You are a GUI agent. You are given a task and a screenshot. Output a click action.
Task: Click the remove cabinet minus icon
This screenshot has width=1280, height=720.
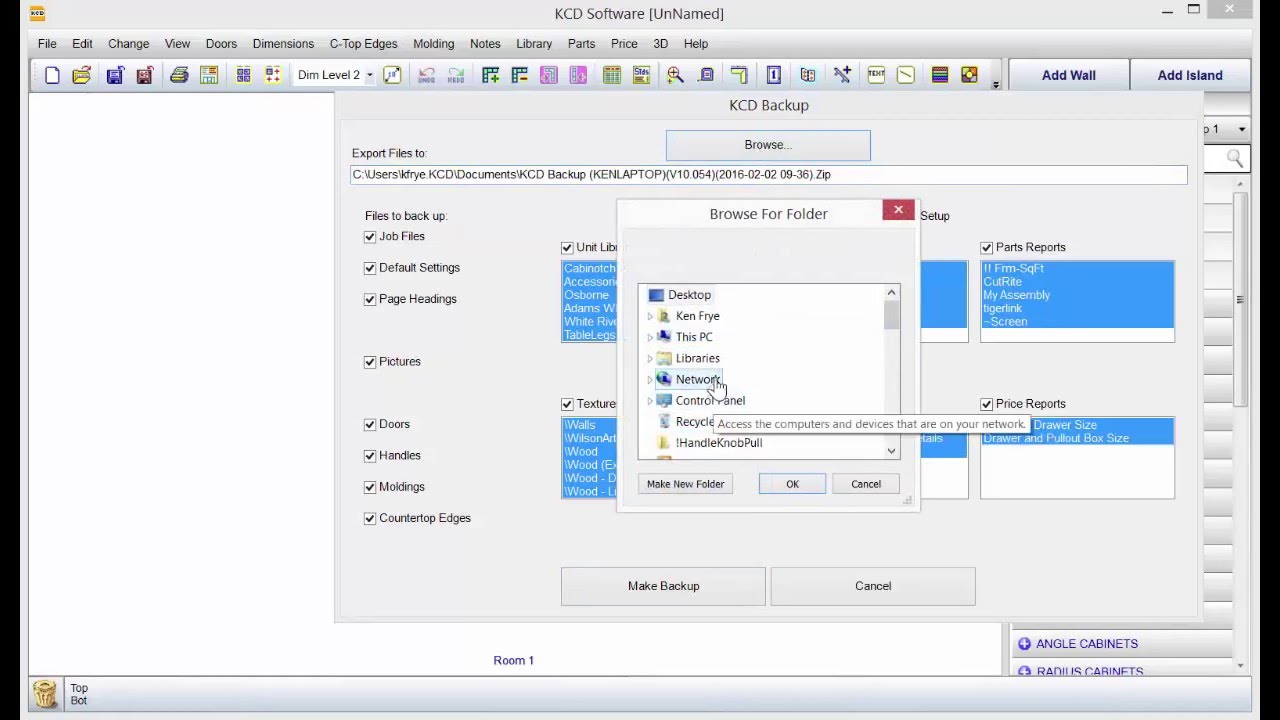519,75
